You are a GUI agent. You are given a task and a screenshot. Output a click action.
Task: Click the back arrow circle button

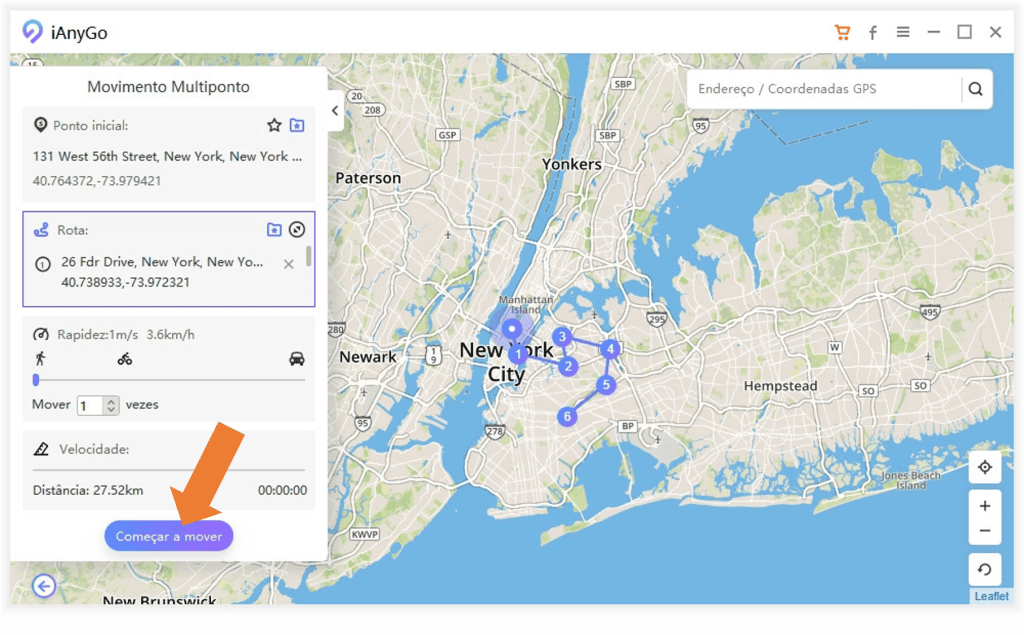pos(44,586)
